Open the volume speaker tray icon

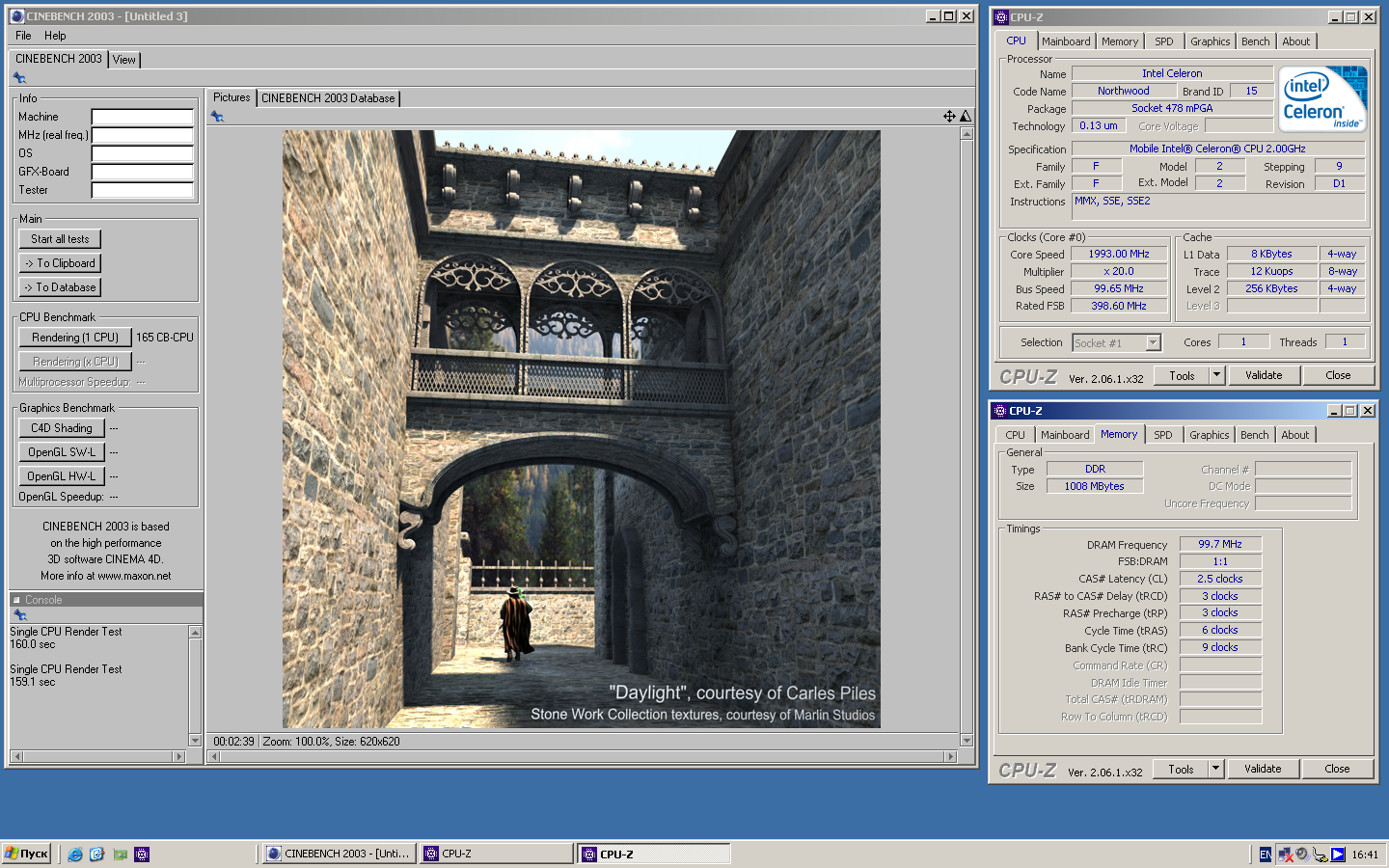[1302, 854]
